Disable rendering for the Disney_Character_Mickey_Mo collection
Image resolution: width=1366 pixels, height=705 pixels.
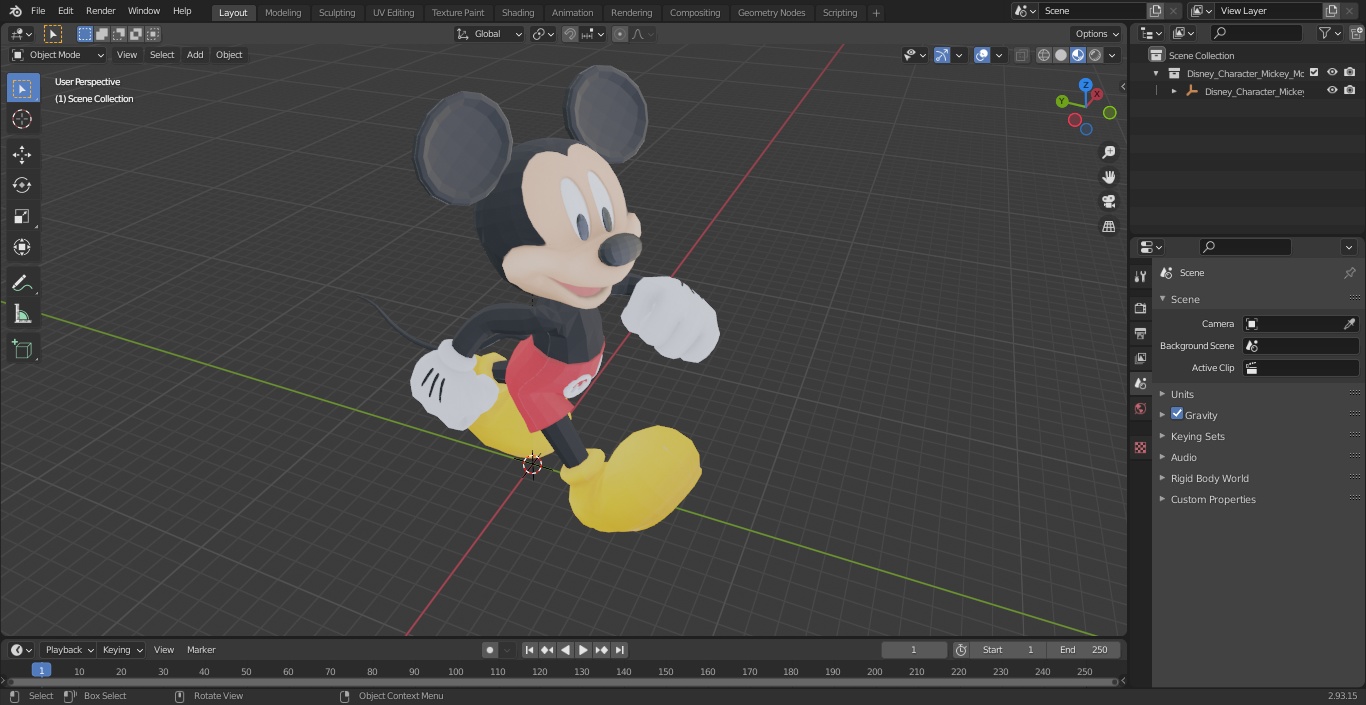1350,72
